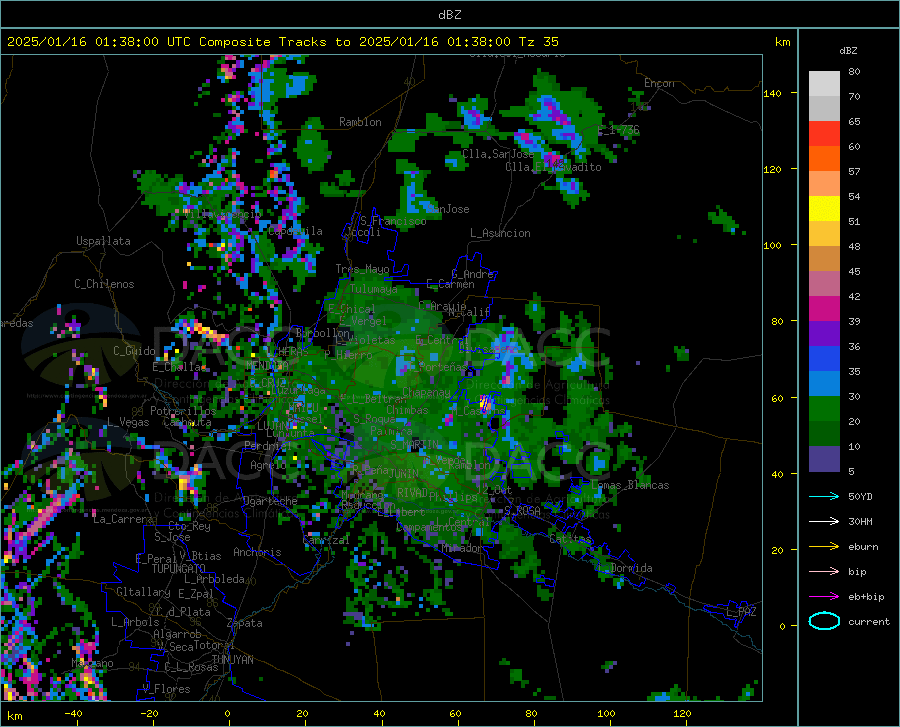Screen dimensions: 900x727
Task: Click the 'S_Francisco' place label
Action: click(393, 221)
